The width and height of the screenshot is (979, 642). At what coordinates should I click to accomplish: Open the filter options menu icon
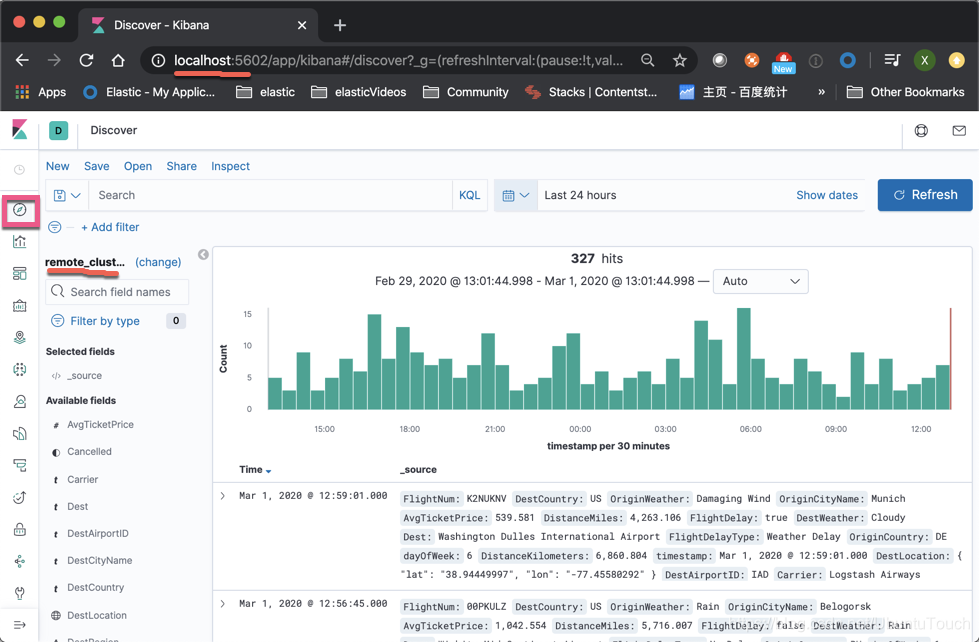click(x=55, y=227)
